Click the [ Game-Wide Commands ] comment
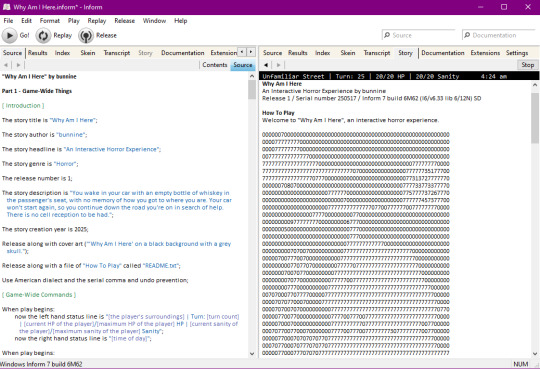Screen dimensions: 540x369 pyautogui.click(x=39, y=295)
